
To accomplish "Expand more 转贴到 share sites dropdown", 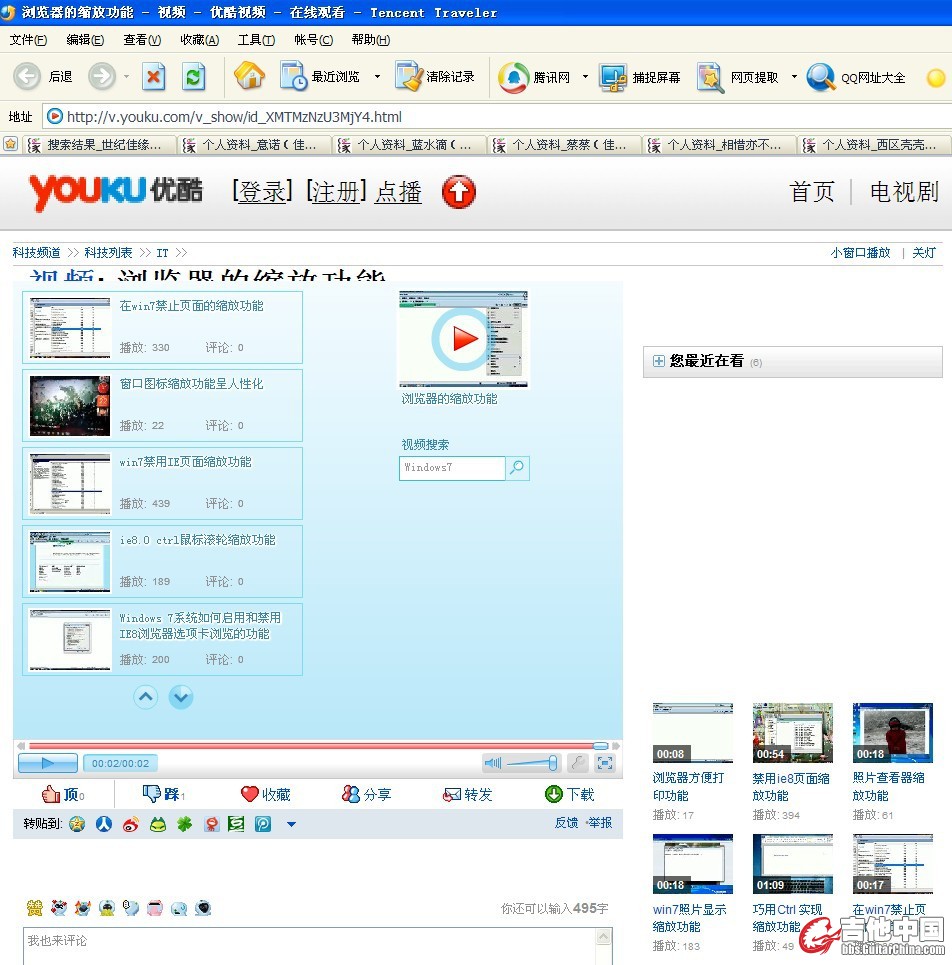I will 291,824.
